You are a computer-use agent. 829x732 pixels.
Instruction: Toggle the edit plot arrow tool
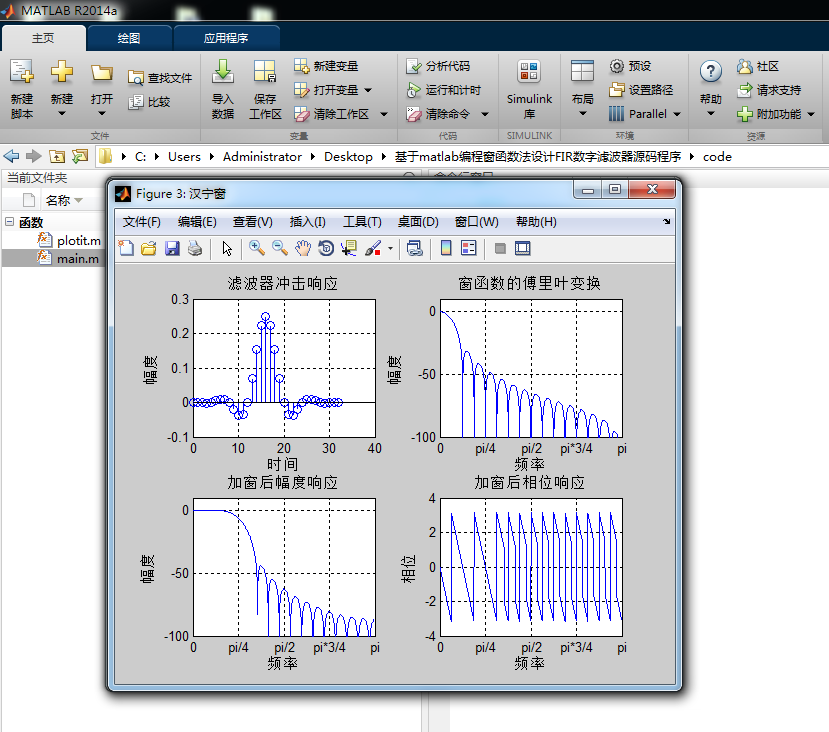pyautogui.click(x=227, y=248)
